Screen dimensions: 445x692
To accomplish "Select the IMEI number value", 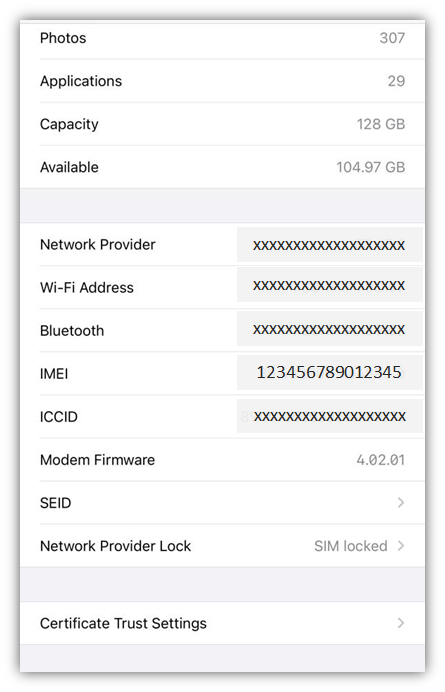I will [329, 372].
